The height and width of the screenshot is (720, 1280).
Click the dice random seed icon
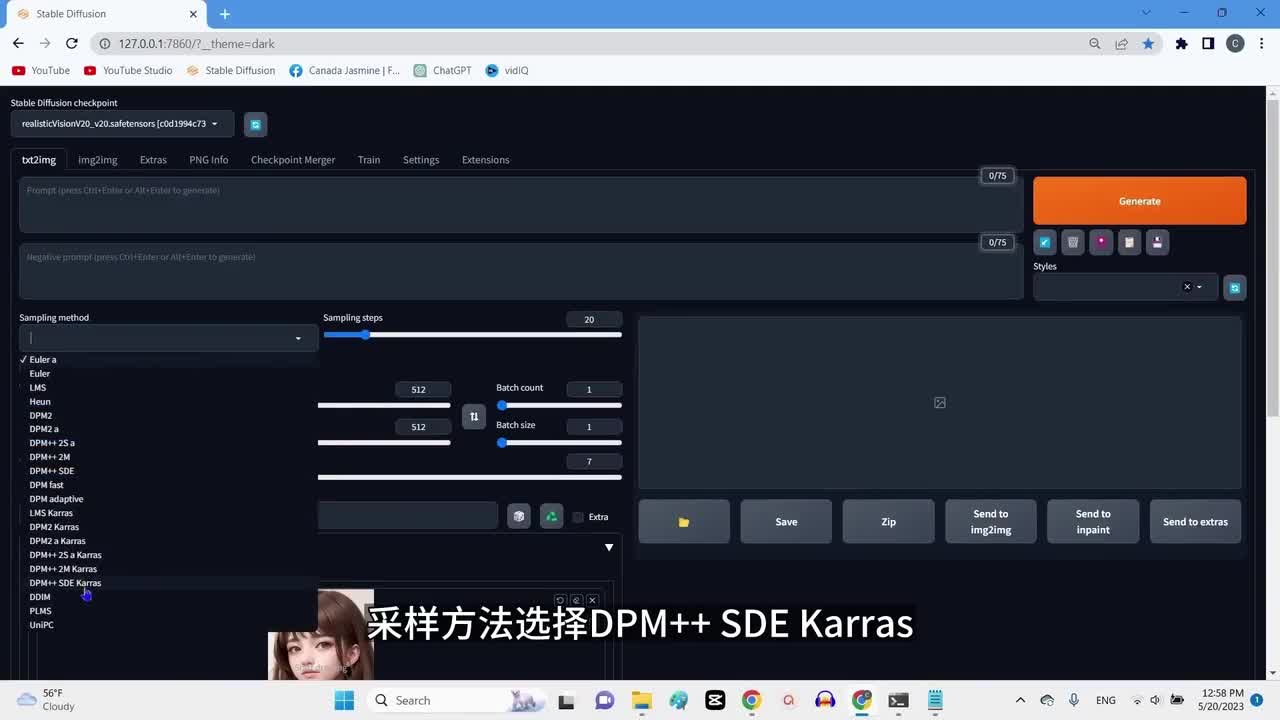click(518, 516)
